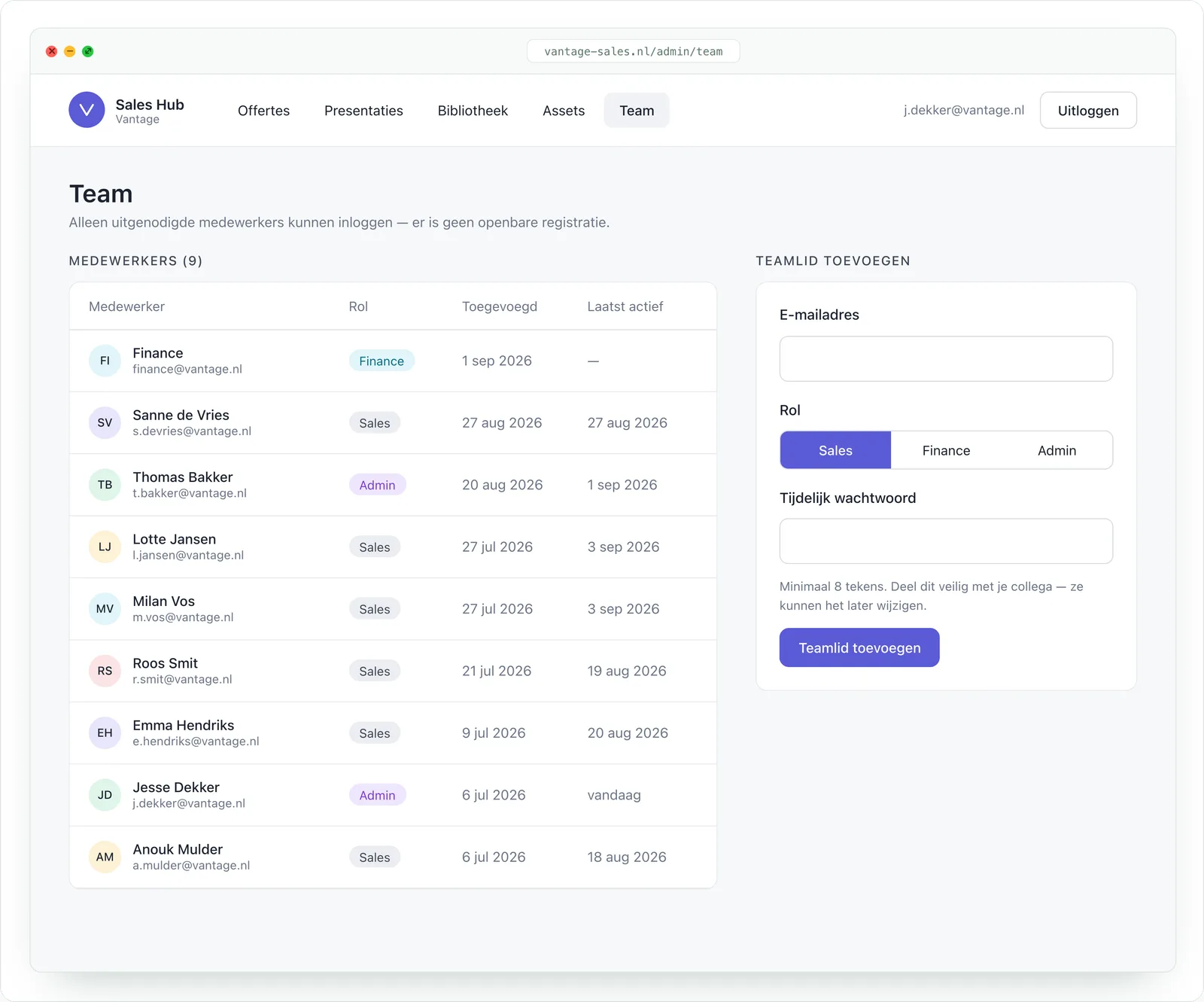Click the name Anouk Mulder
Image resolution: width=1204 pixels, height=1002 pixels.
(178, 849)
